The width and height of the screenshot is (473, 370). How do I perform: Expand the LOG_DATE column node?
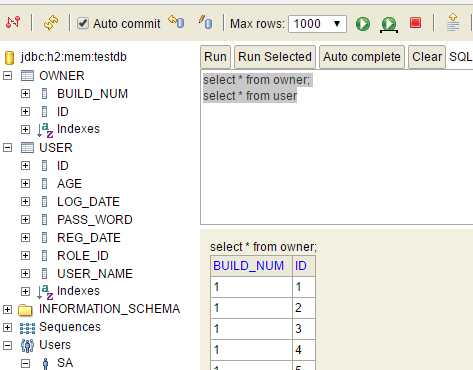tap(25, 202)
